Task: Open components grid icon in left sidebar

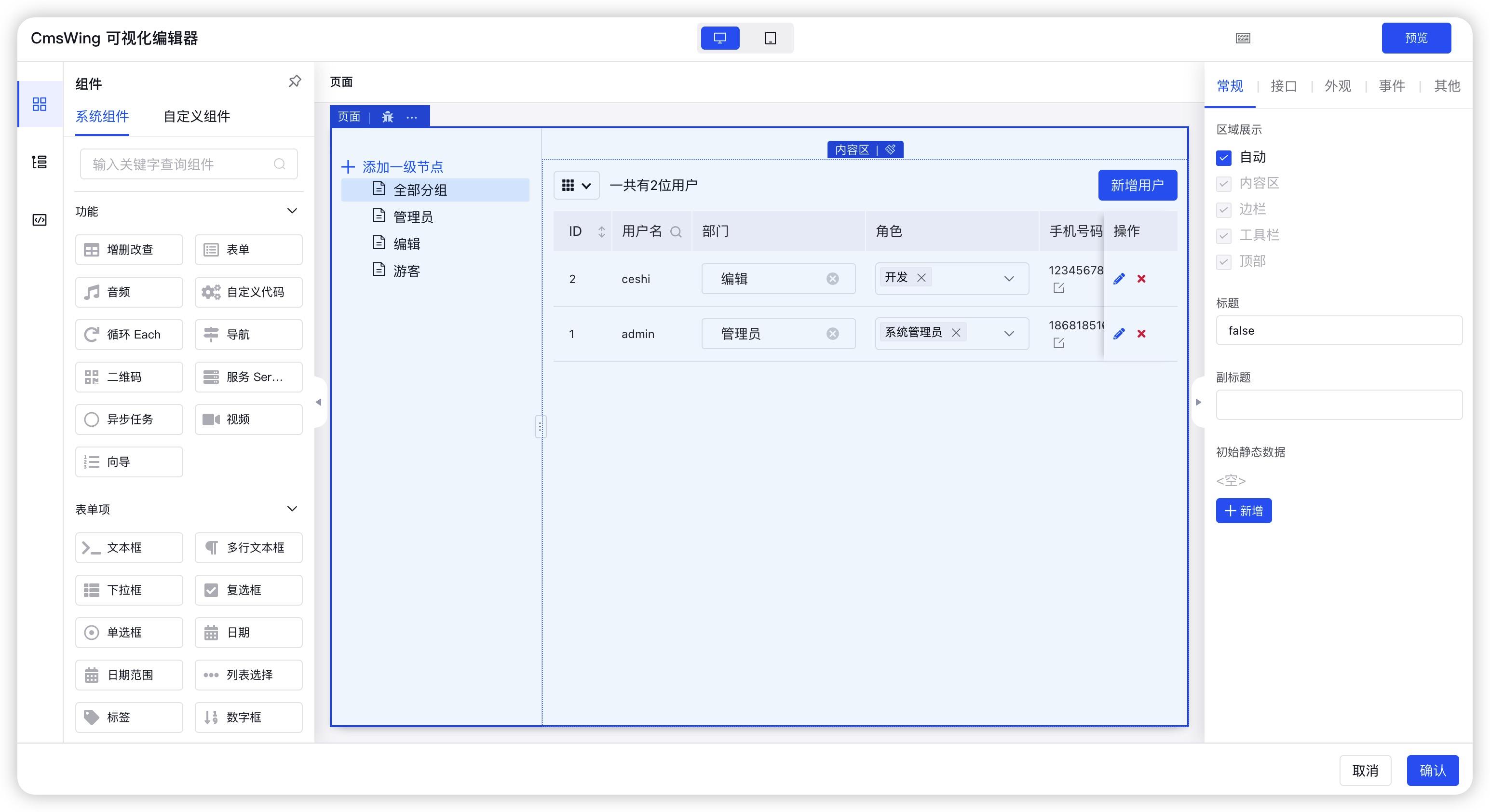Action: [40, 104]
